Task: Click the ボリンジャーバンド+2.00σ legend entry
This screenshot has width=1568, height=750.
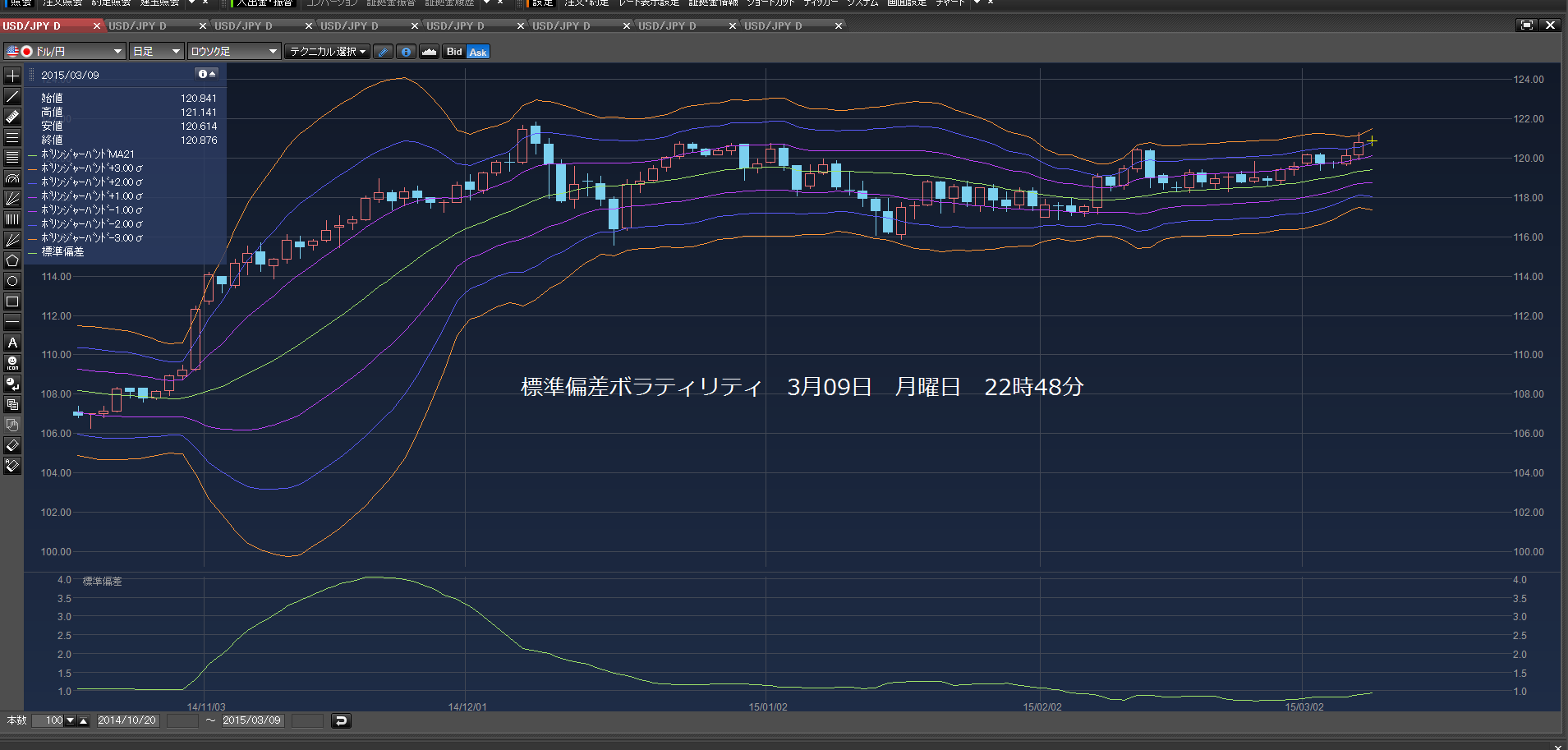Action: [91, 182]
